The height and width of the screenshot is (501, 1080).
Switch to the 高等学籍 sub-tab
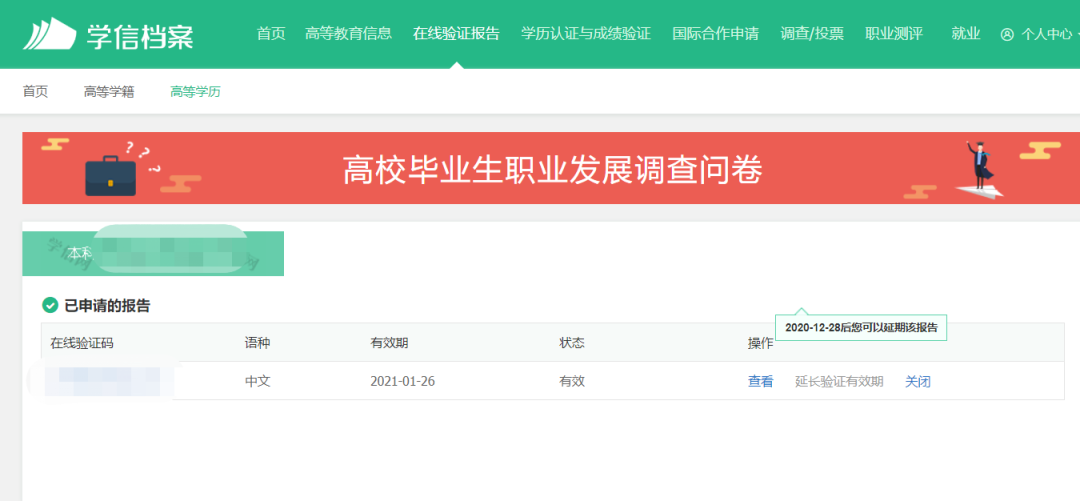(109, 92)
